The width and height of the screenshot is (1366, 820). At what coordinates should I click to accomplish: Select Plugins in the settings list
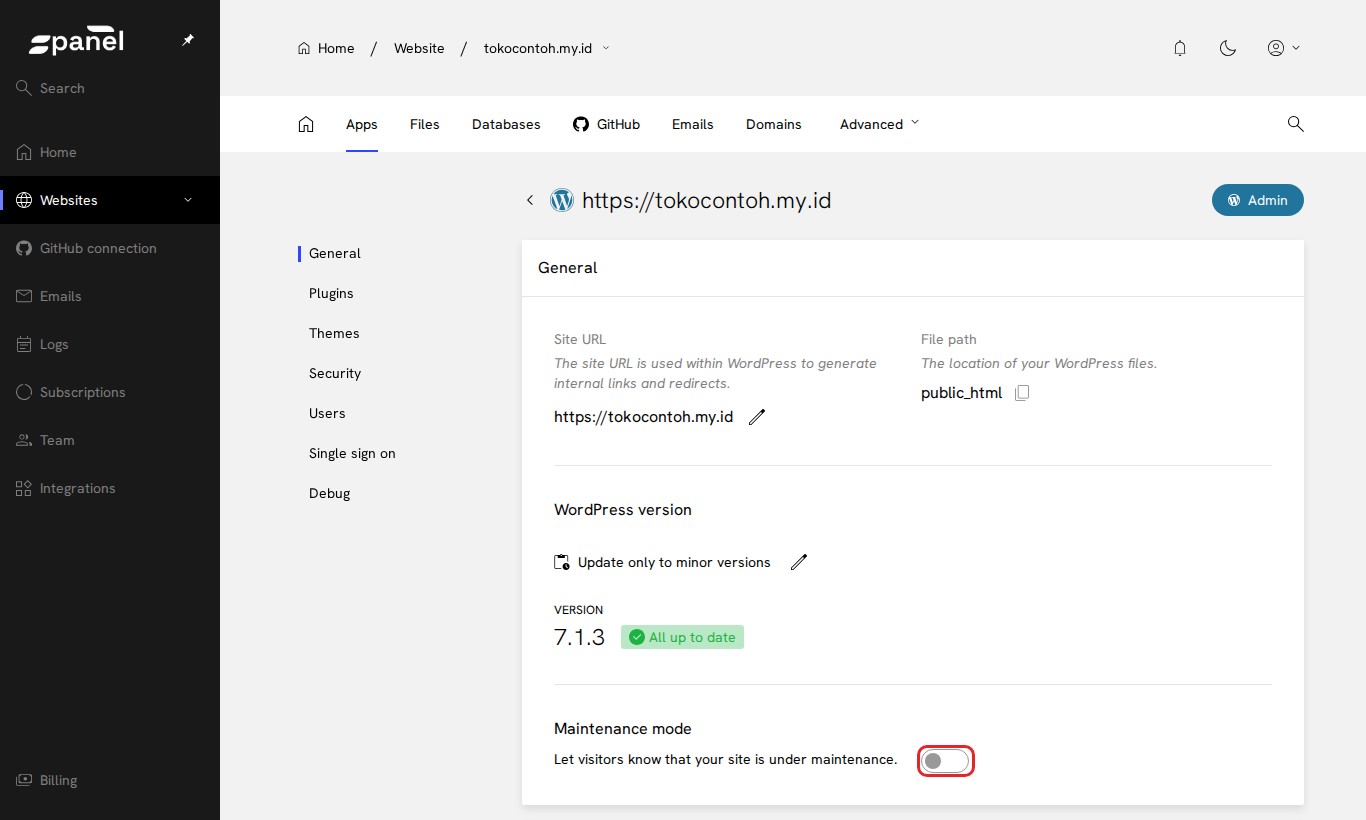point(331,293)
